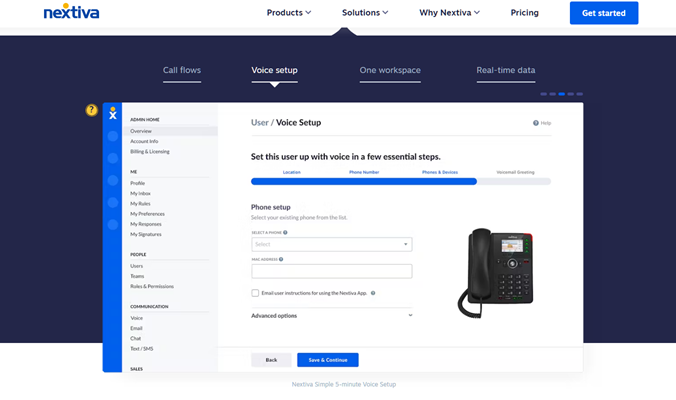Open Account Info in sidebar
The width and height of the screenshot is (676, 400).
(x=144, y=141)
